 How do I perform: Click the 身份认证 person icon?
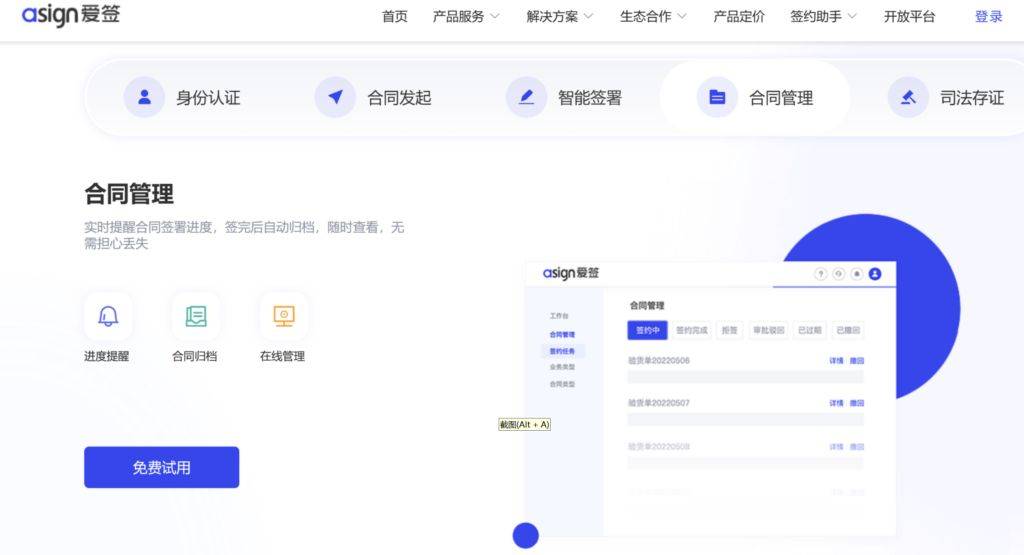pyautogui.click(x=144, y=97)
